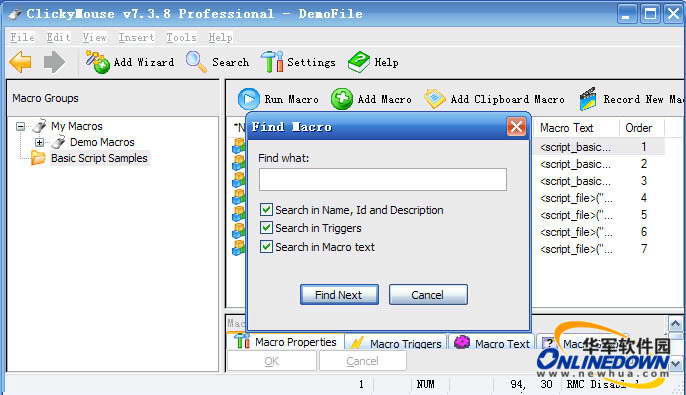The height and width of the screenshot is (395, 686).
Task: Click the Macro Text purple icon
Action: [462, 342]
